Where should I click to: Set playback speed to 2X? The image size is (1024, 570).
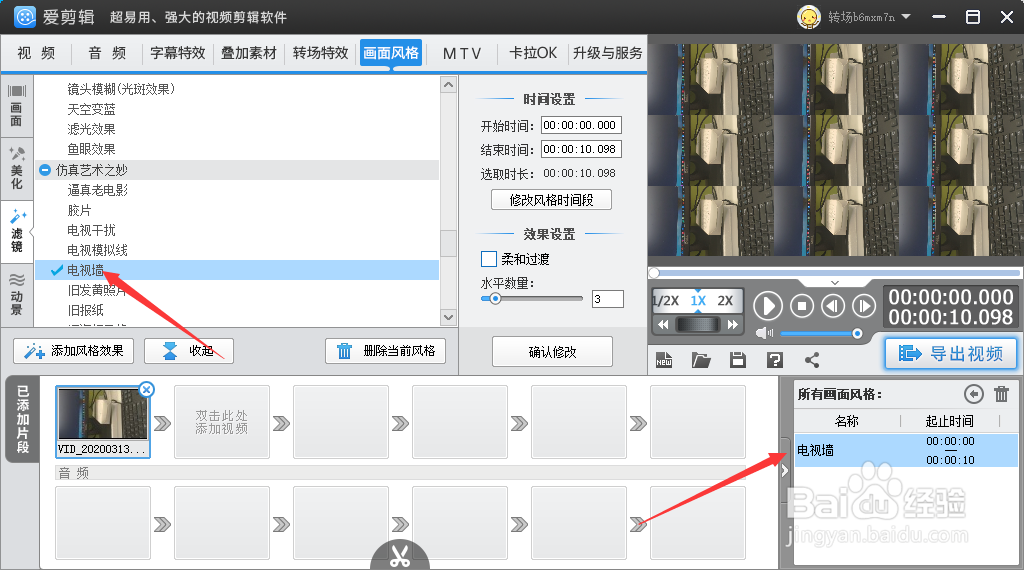pos(726,301)
